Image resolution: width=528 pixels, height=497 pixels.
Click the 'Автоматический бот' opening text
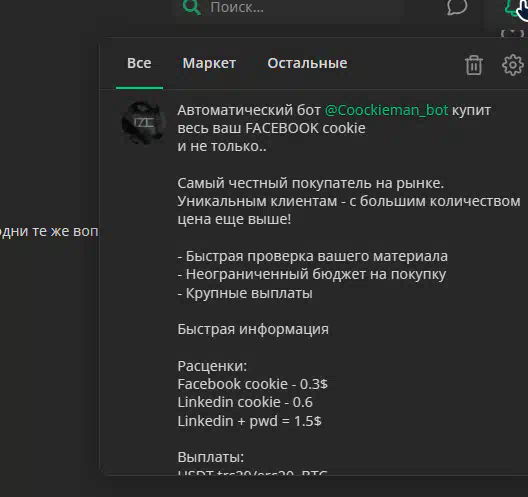[x=249, y=110]
